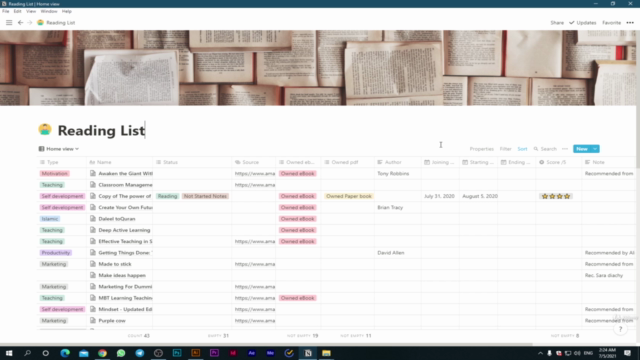This screenshot has width=640, height=360.
Task: Mark the page as Favorite
Action: pyautogui.click(x=611, y=23)
